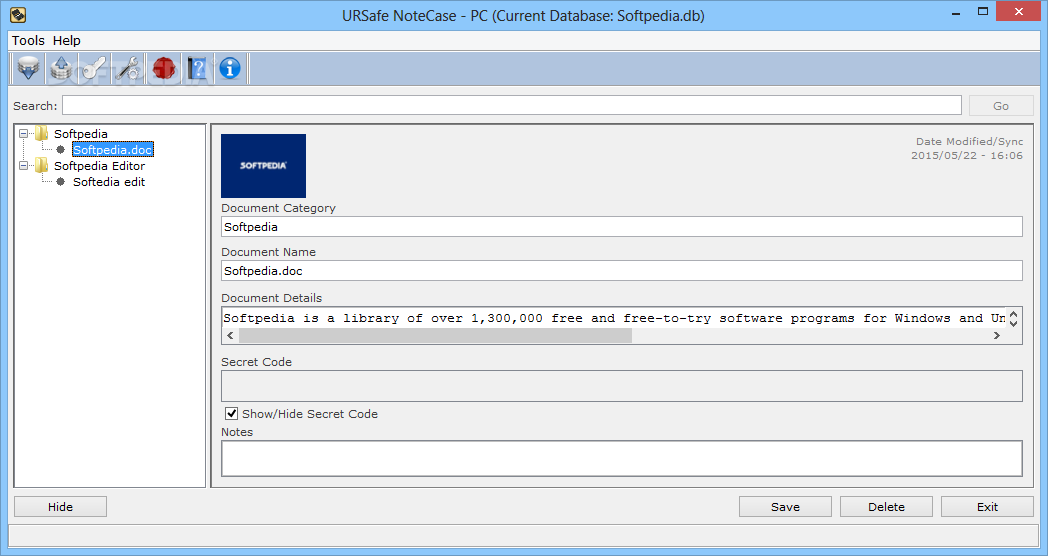The image size is (1048, 556).
Task: Click the Exit button
Action: 987,507
